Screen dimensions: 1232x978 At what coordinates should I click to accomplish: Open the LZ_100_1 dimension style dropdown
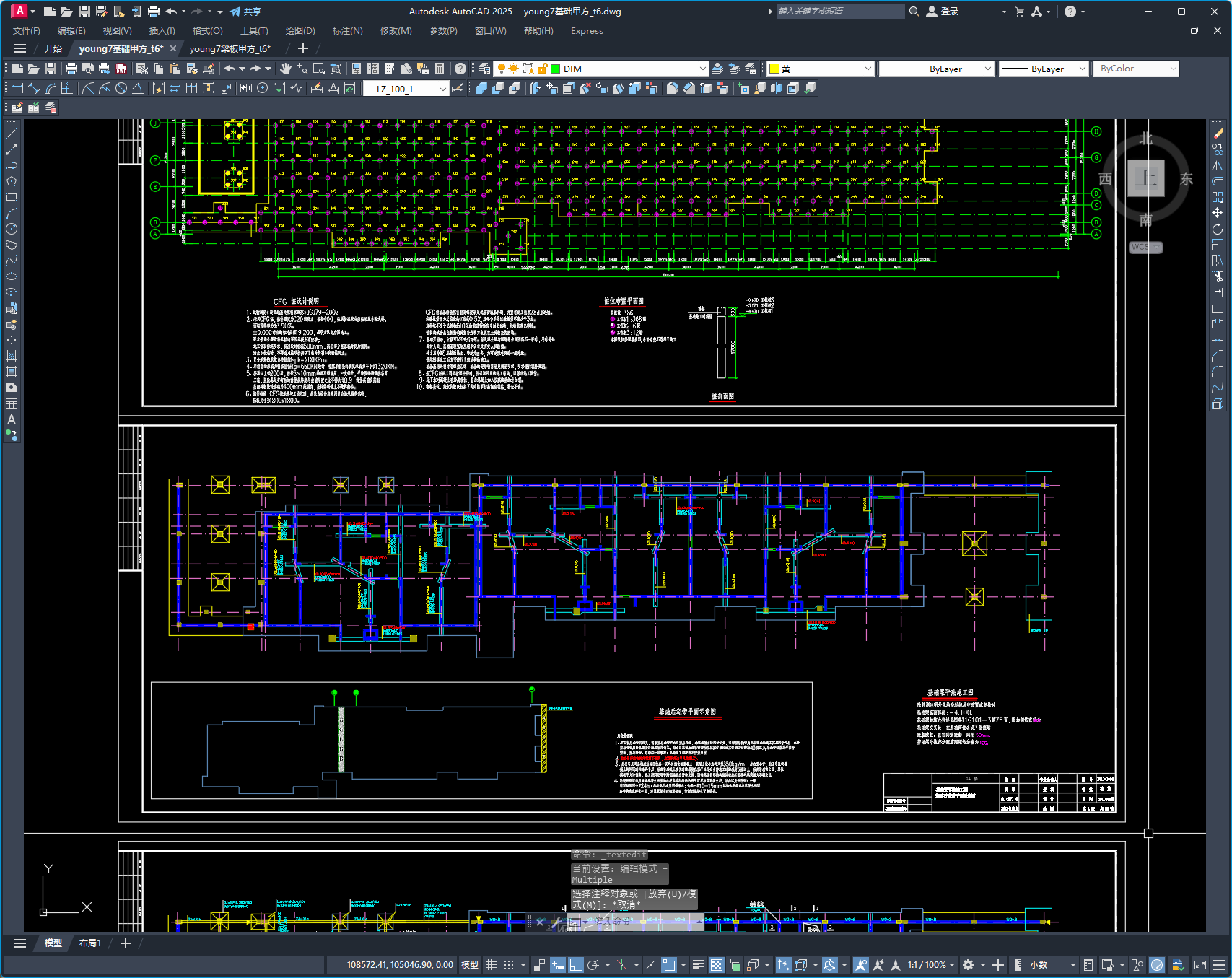(x=442, y=89)
